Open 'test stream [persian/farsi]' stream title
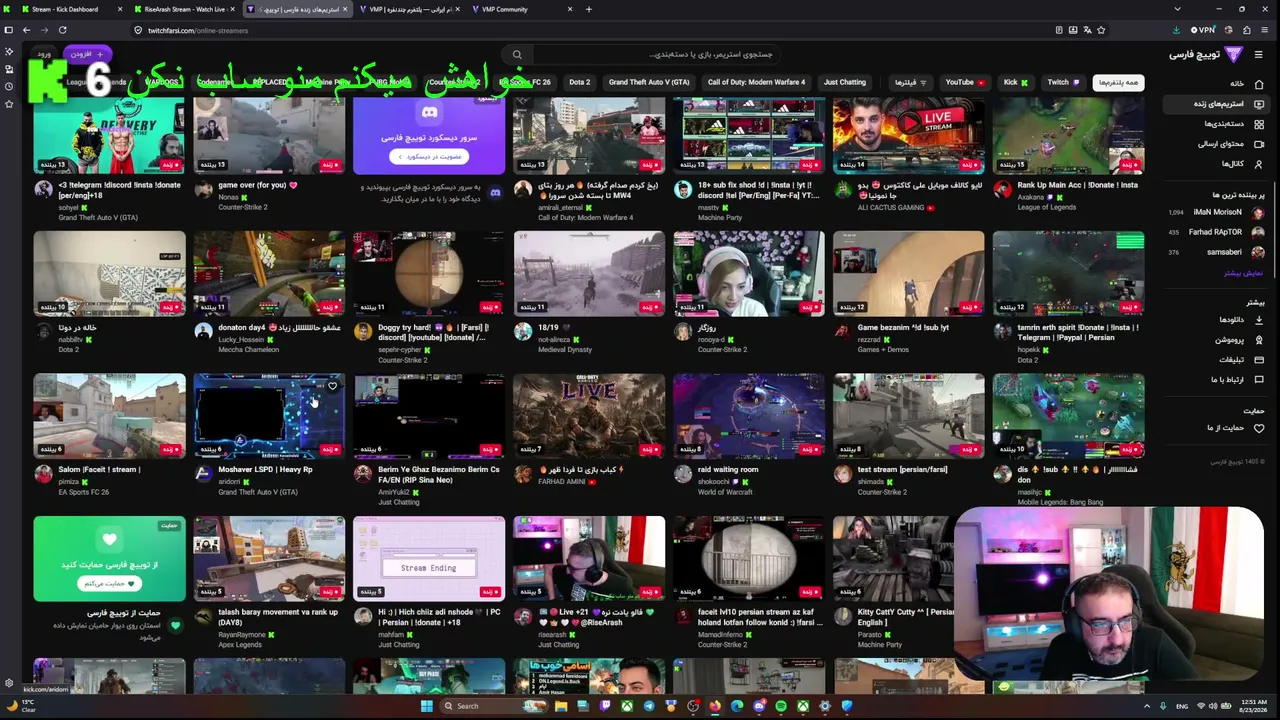The height and width of the screenshot is (720, 1280). [902, 470]
